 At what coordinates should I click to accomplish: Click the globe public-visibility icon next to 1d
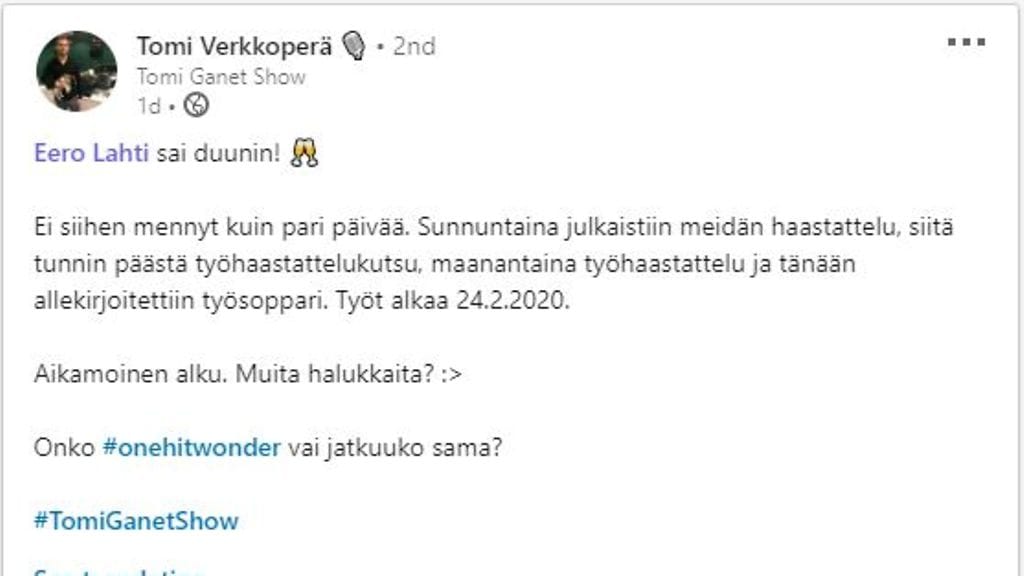coord(198,103)
